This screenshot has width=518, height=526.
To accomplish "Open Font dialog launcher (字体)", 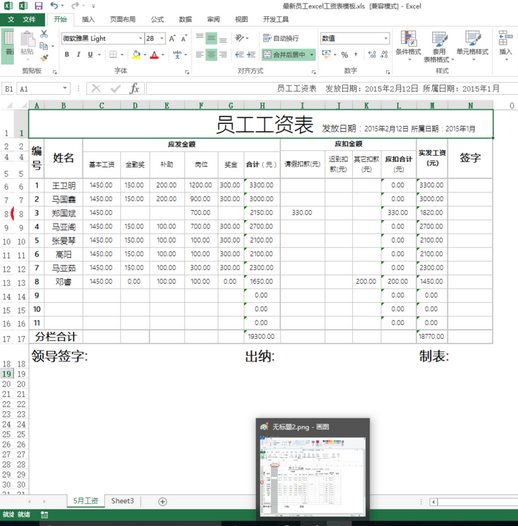I will [187, 71].
